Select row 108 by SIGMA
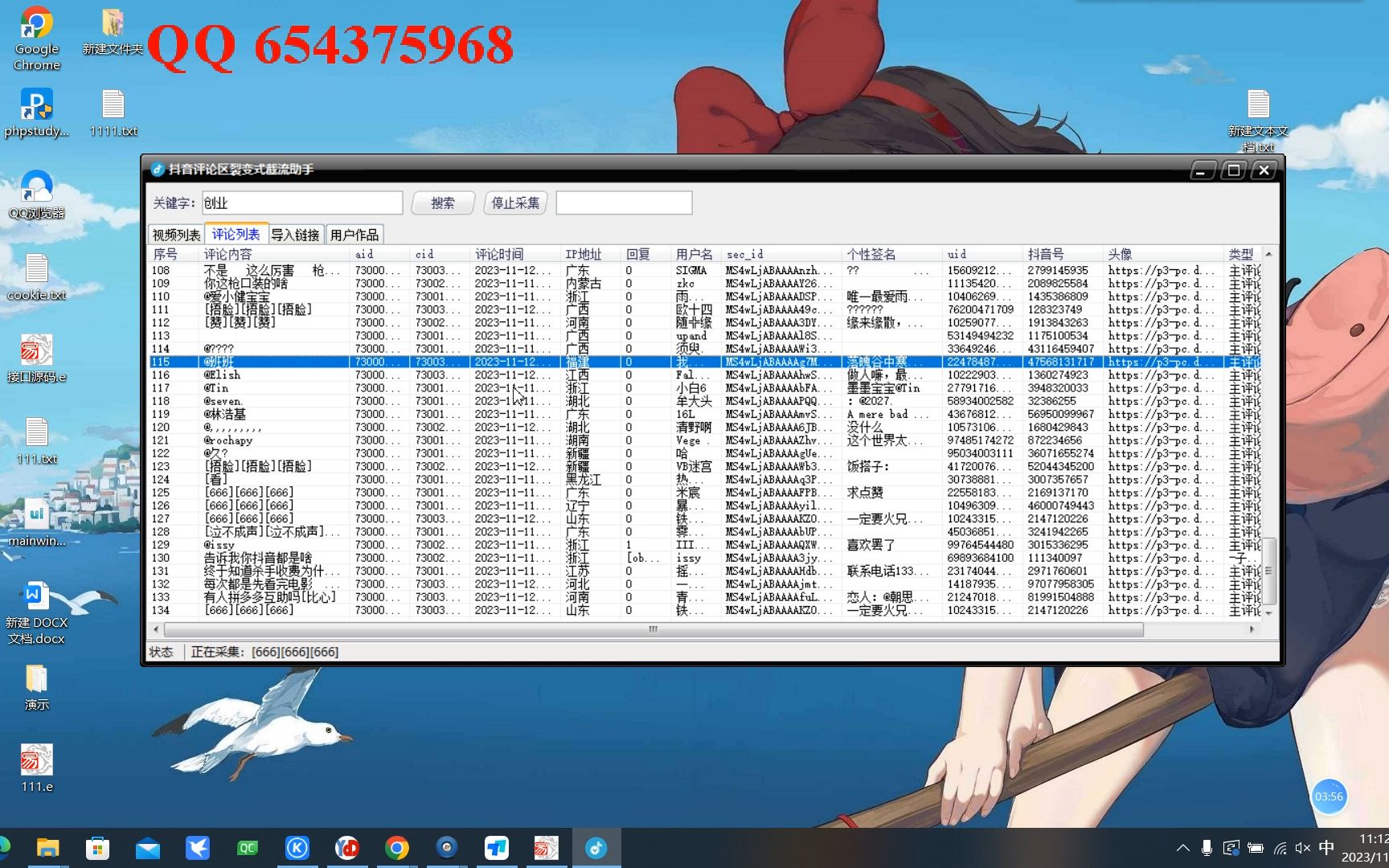 (x=704, y=271)
